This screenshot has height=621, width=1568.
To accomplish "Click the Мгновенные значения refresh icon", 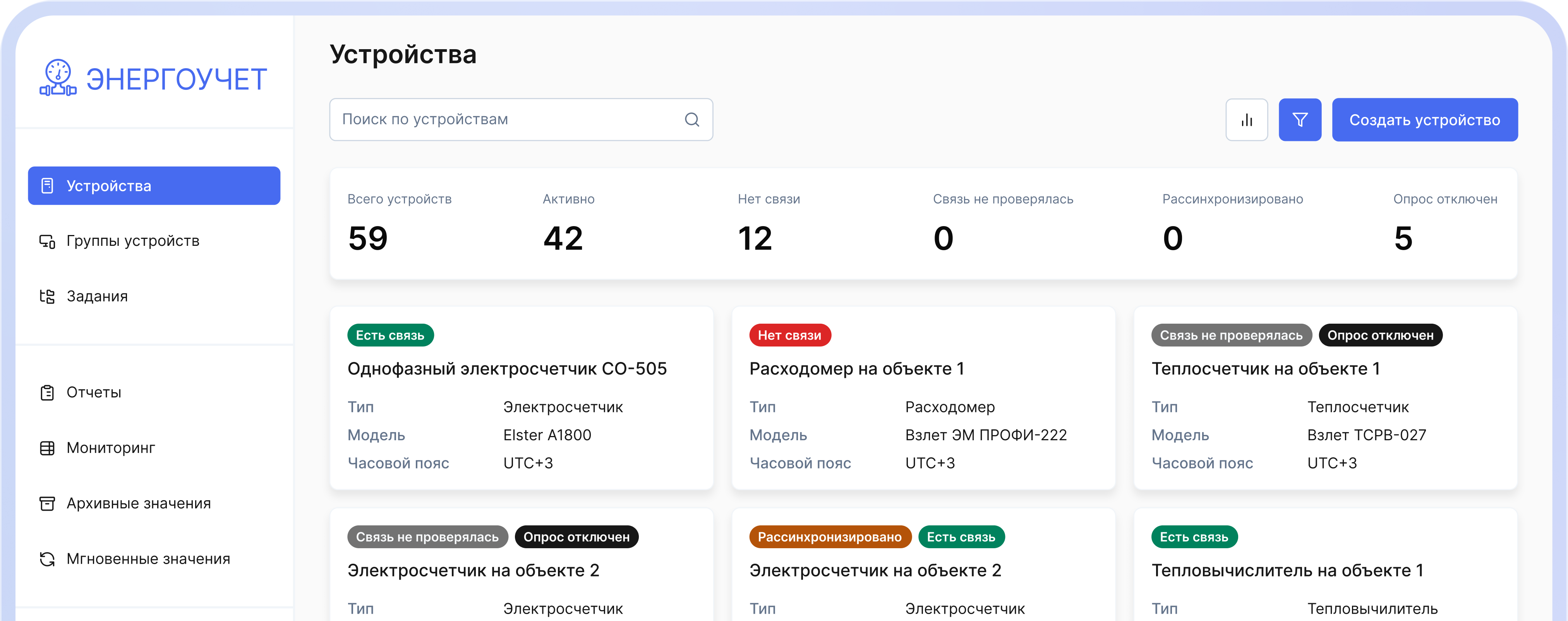I will point(47,559).
